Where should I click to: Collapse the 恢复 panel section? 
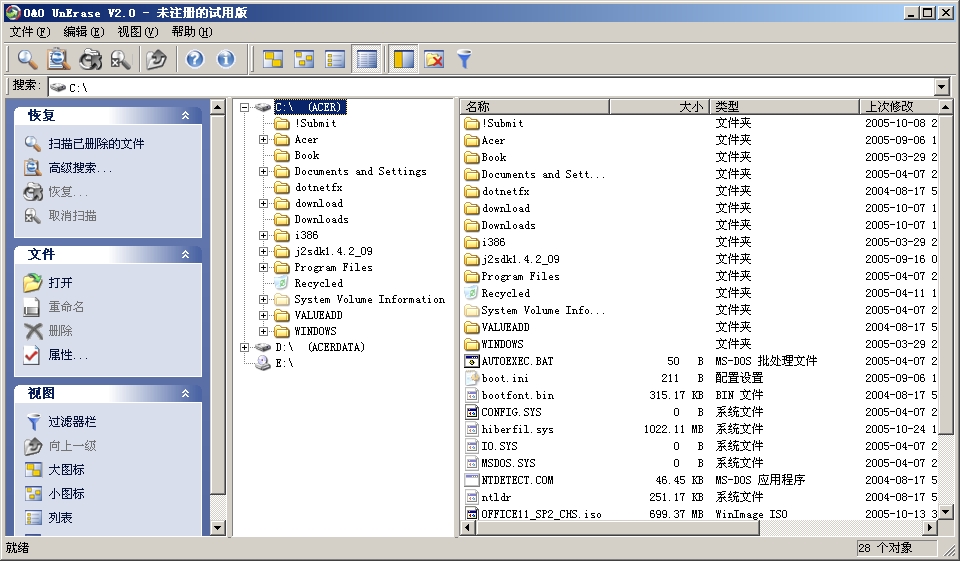click(x=186, y=115)
